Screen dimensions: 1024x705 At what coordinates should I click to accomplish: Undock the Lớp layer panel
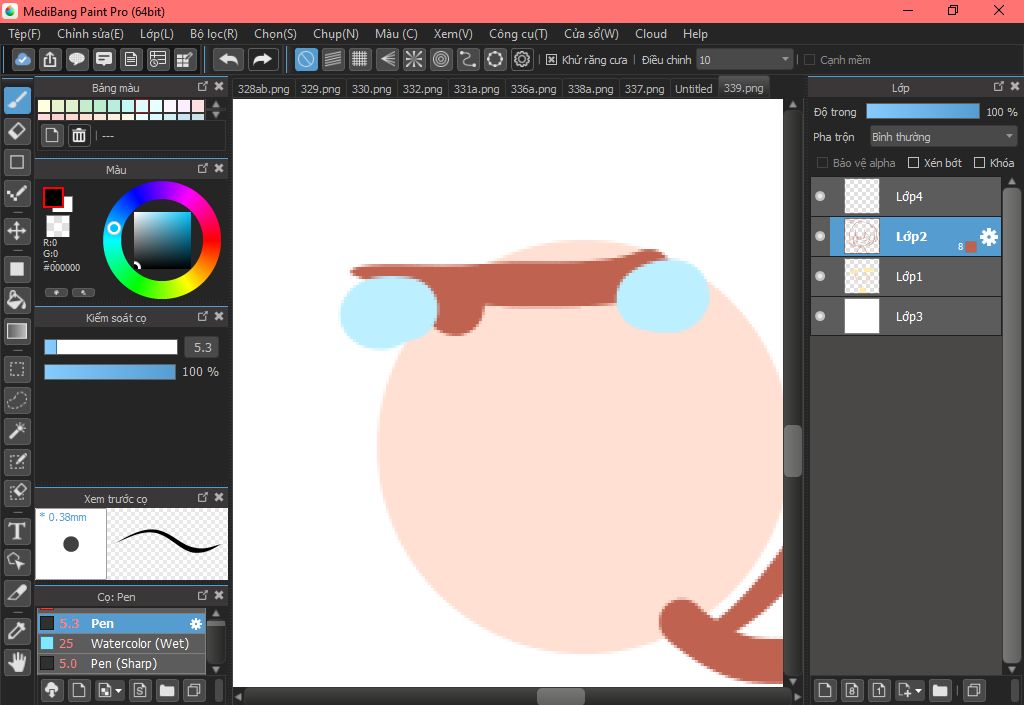click(x=999, y=86)
